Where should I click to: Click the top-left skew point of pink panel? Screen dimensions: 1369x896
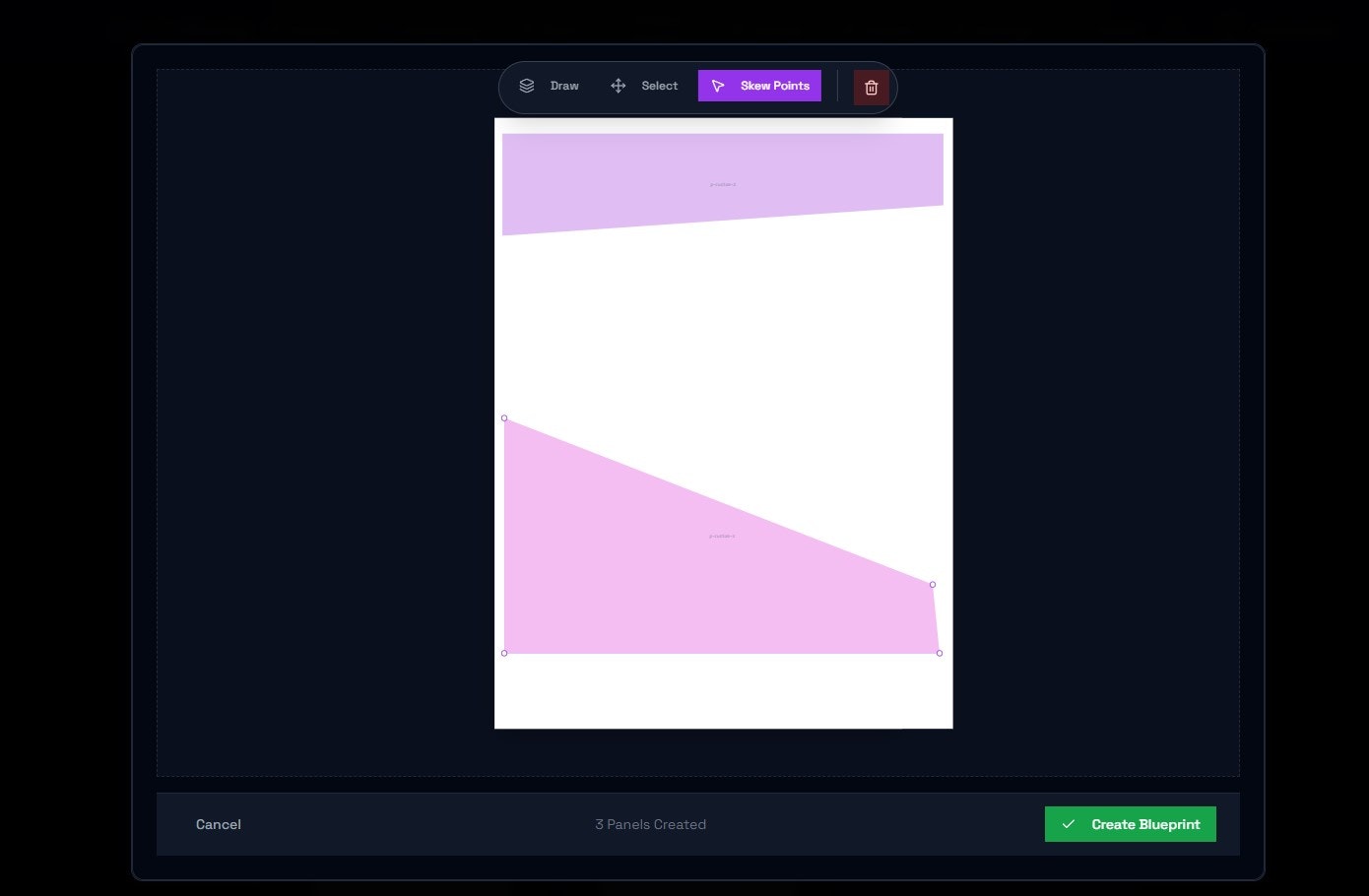coord(504,418)
